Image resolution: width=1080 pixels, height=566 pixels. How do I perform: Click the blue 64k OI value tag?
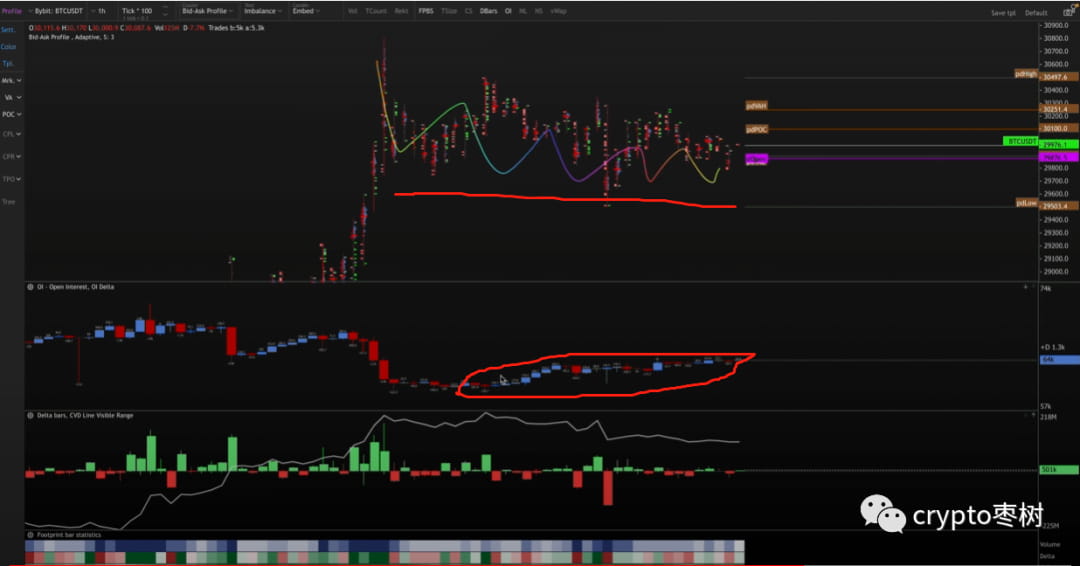point(1059,360)
